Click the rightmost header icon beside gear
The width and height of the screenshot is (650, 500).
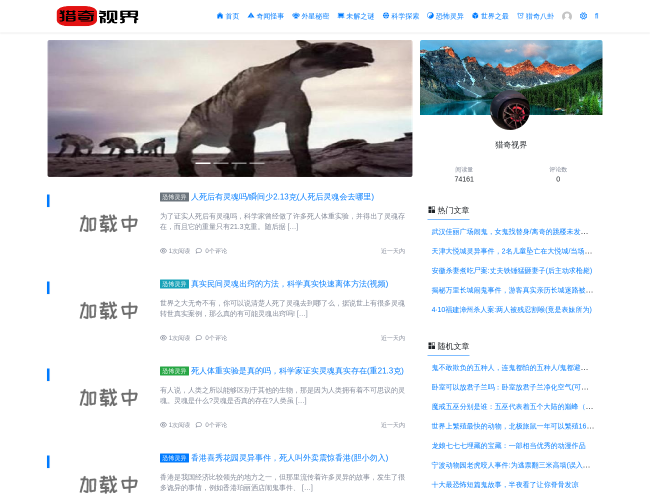coord(597,16)
